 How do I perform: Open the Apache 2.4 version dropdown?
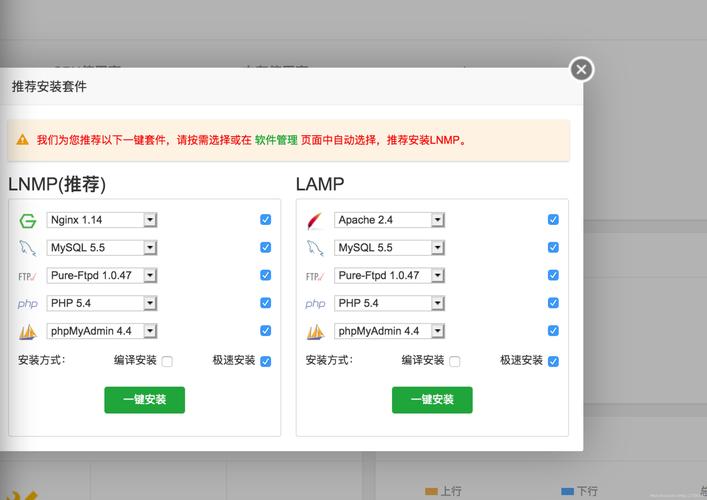click(389, 220)
